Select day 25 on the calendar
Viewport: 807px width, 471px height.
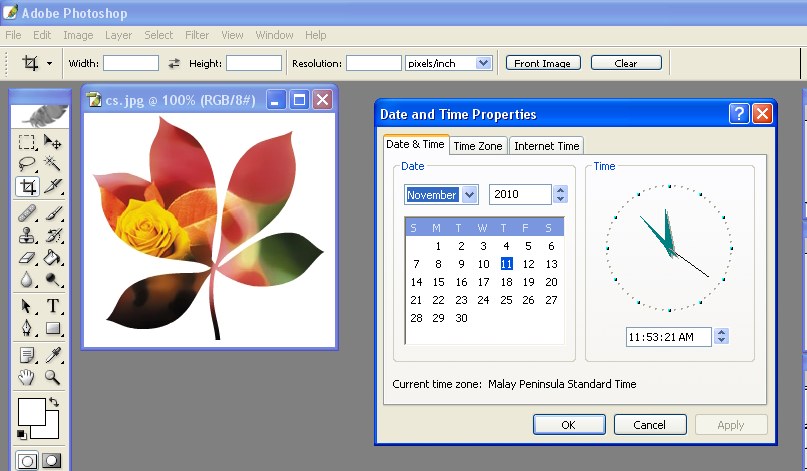[506, 300]
